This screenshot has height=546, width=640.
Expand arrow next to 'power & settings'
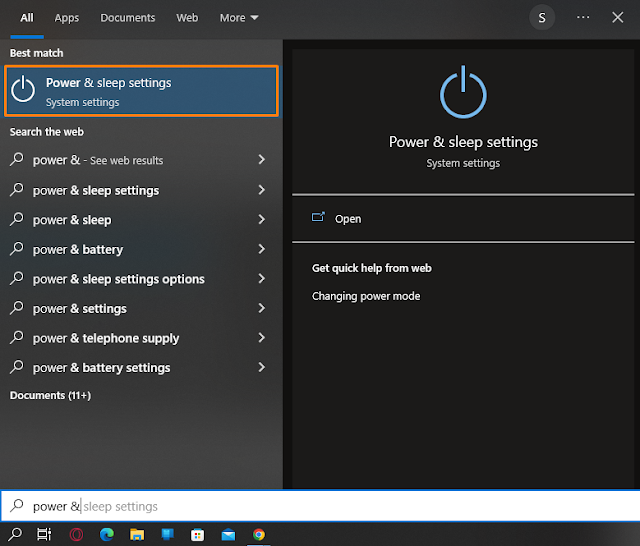tap(262, 308)
